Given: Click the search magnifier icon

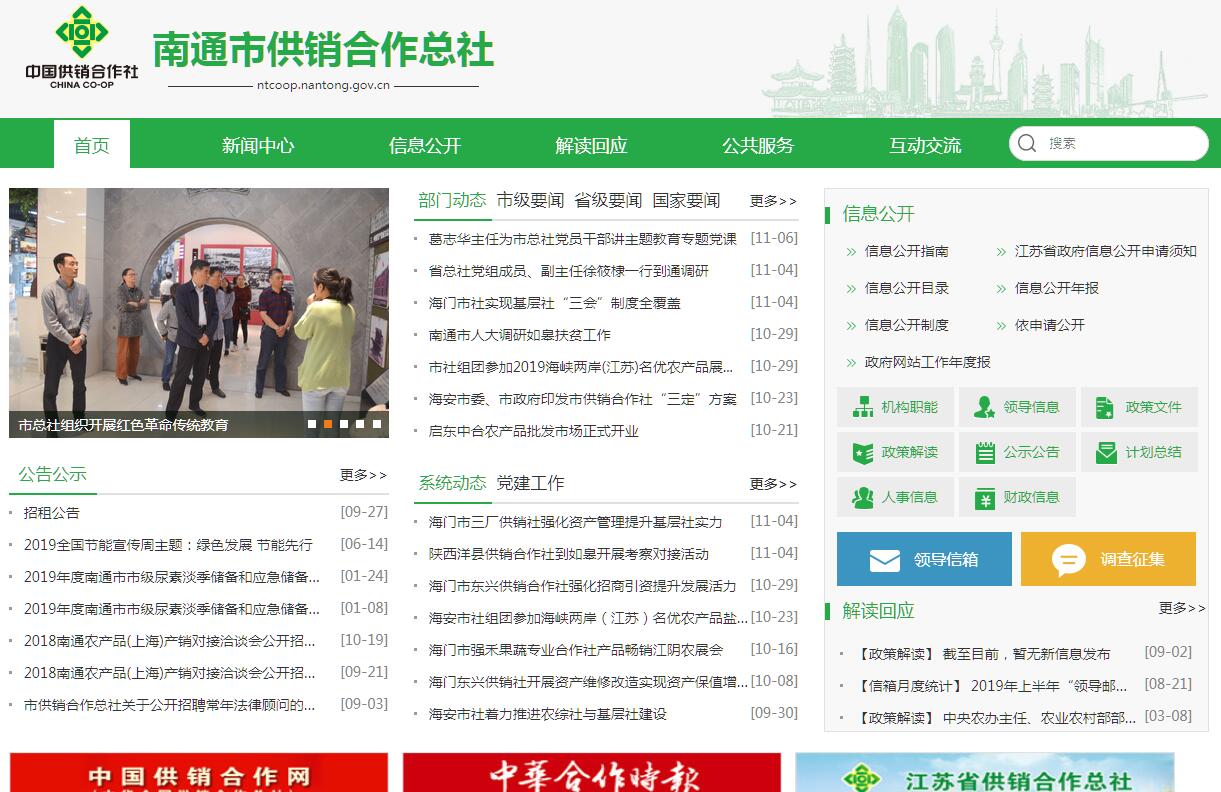Looking at the screenshot, I should tap(1027, 144).
